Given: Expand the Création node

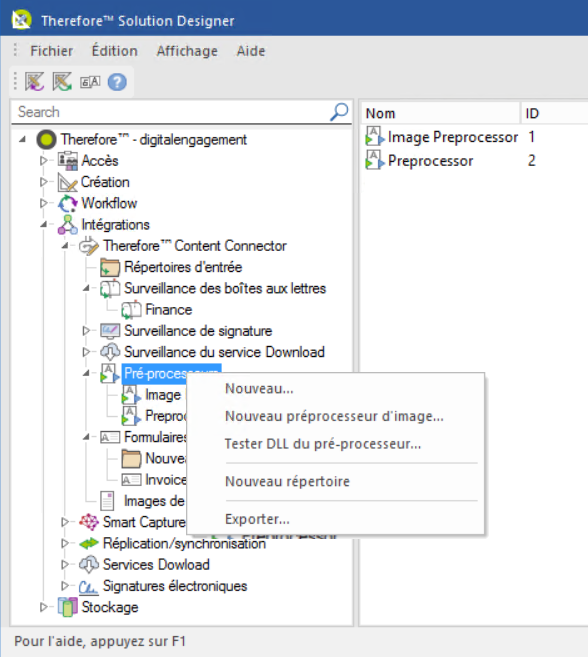Looking at the screenshot, I should point(44,182).
